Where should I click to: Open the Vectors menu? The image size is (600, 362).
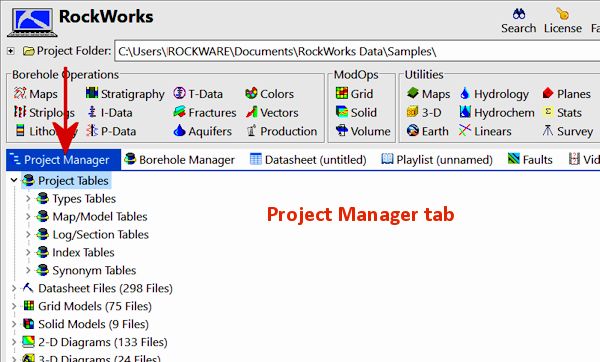pyautogui.click(x=272, y=113)
